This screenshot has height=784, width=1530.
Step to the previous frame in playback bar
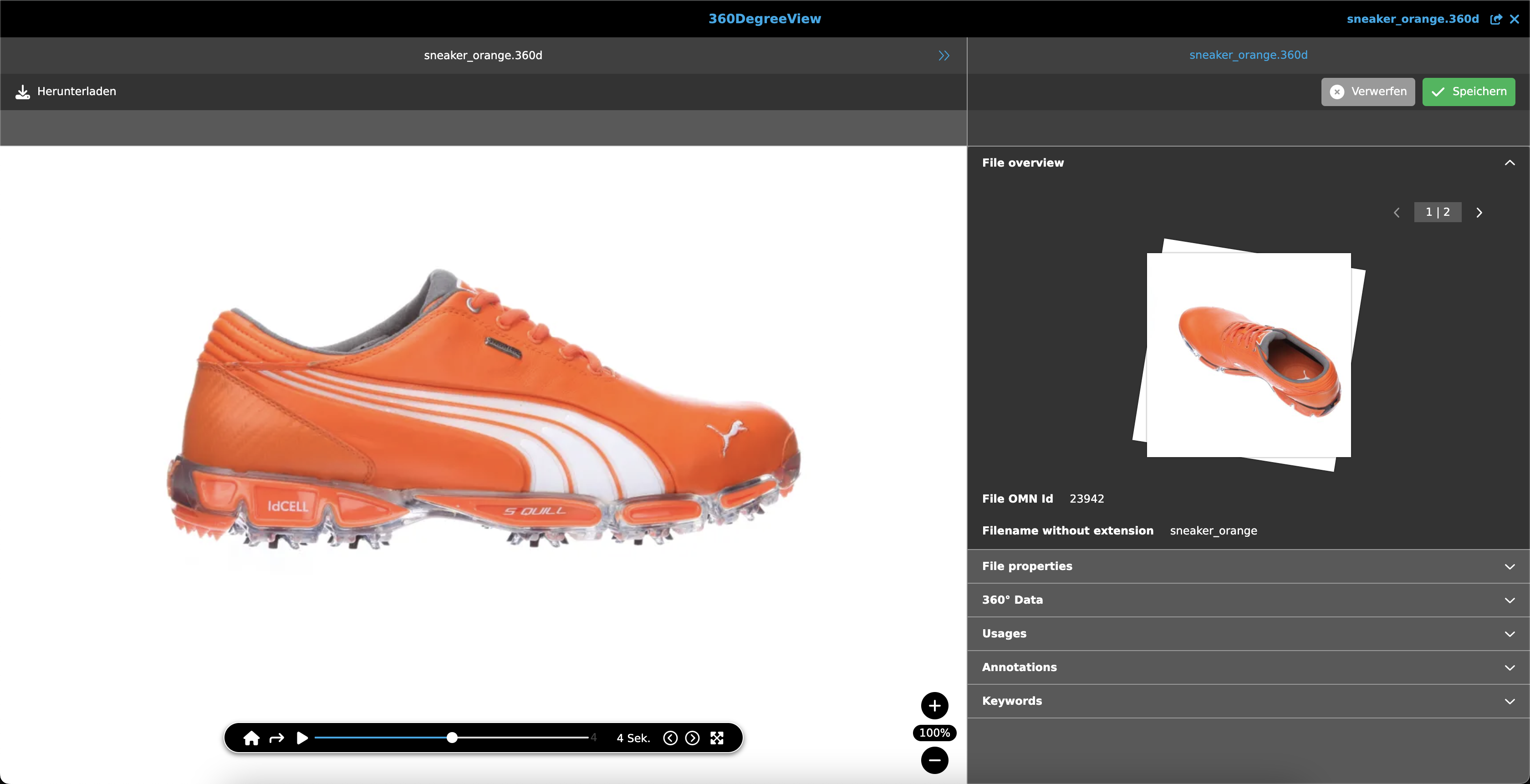(x=670, y=738)
